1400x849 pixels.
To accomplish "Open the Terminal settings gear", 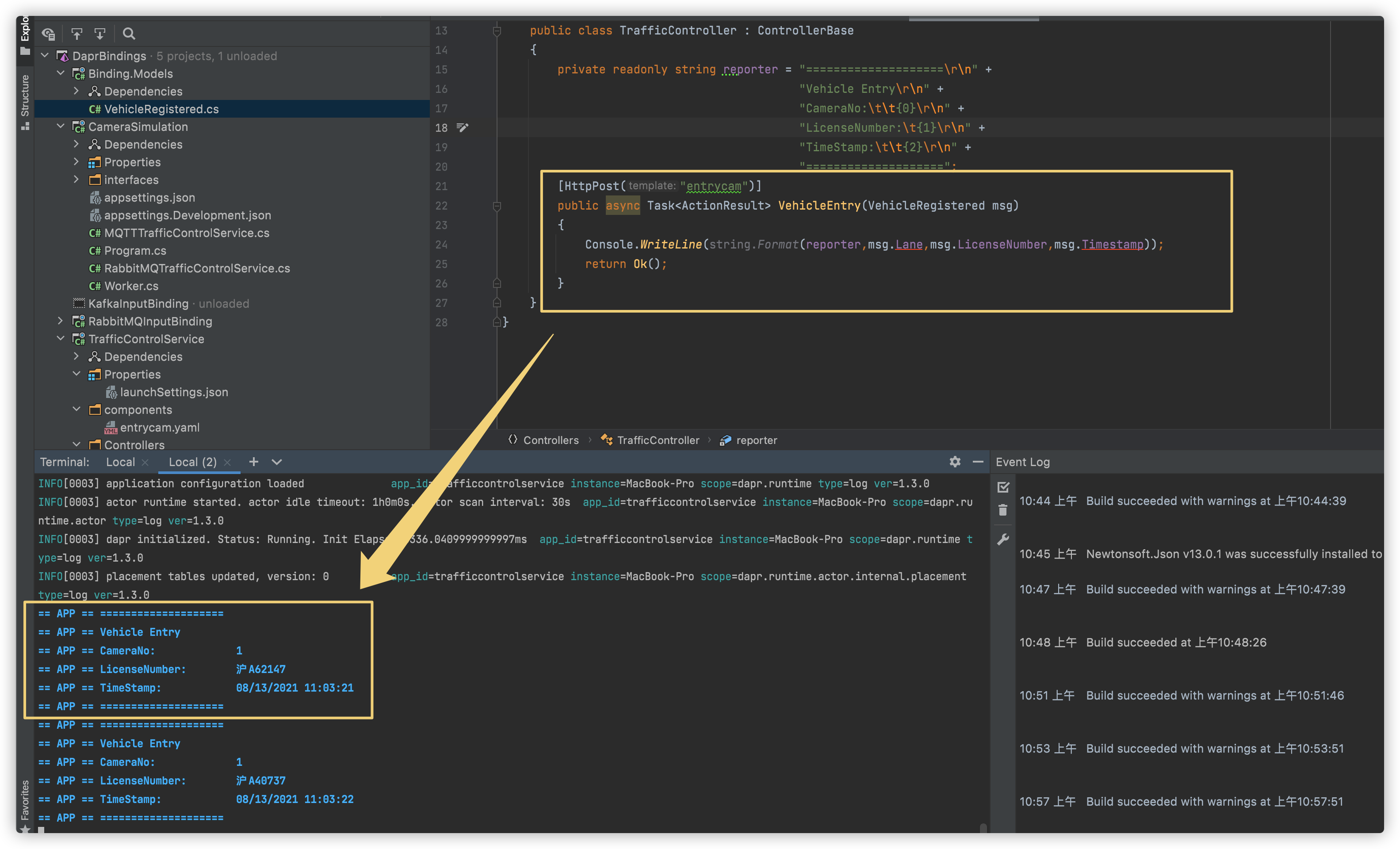I will [x=955, y=462].
